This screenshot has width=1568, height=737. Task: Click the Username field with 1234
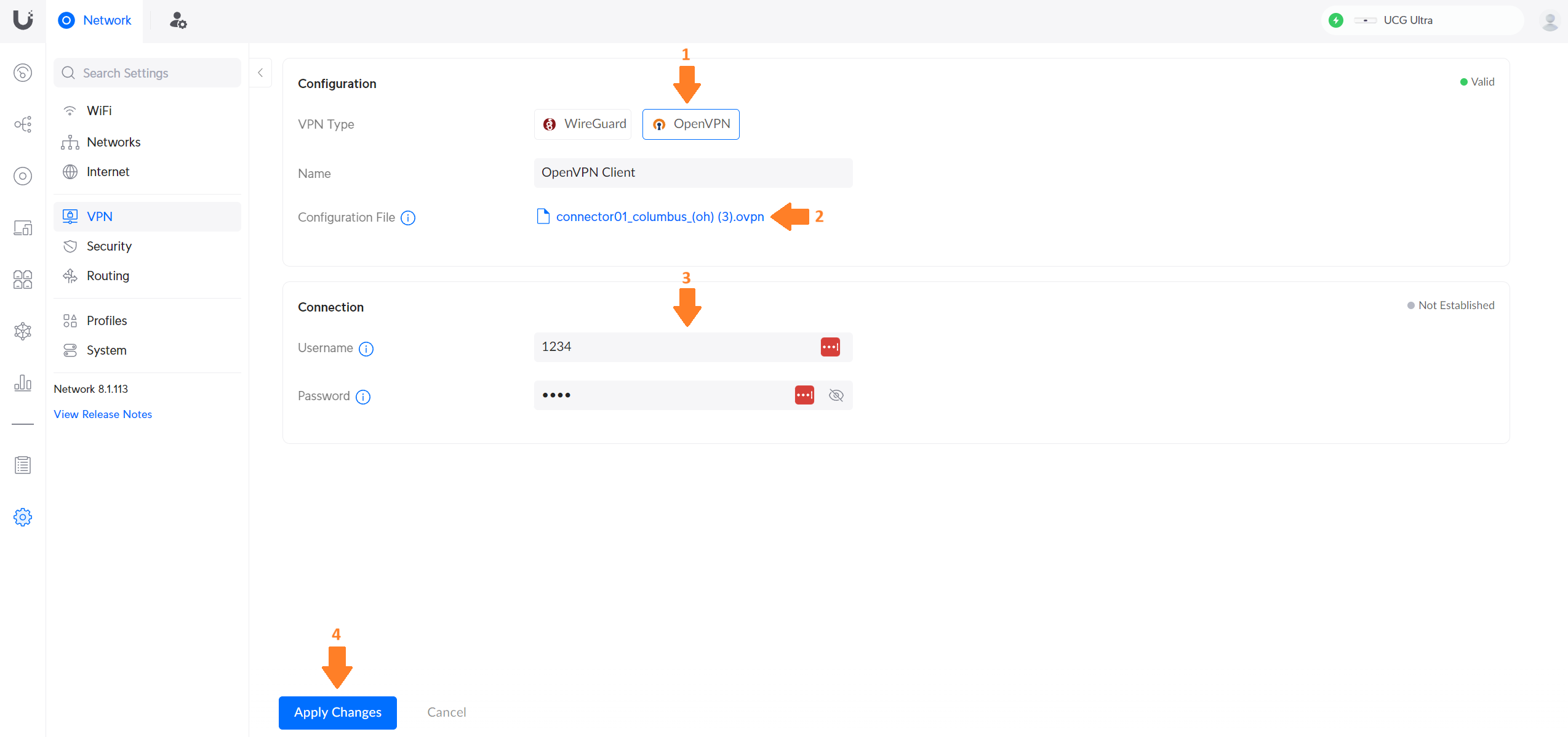694,347
